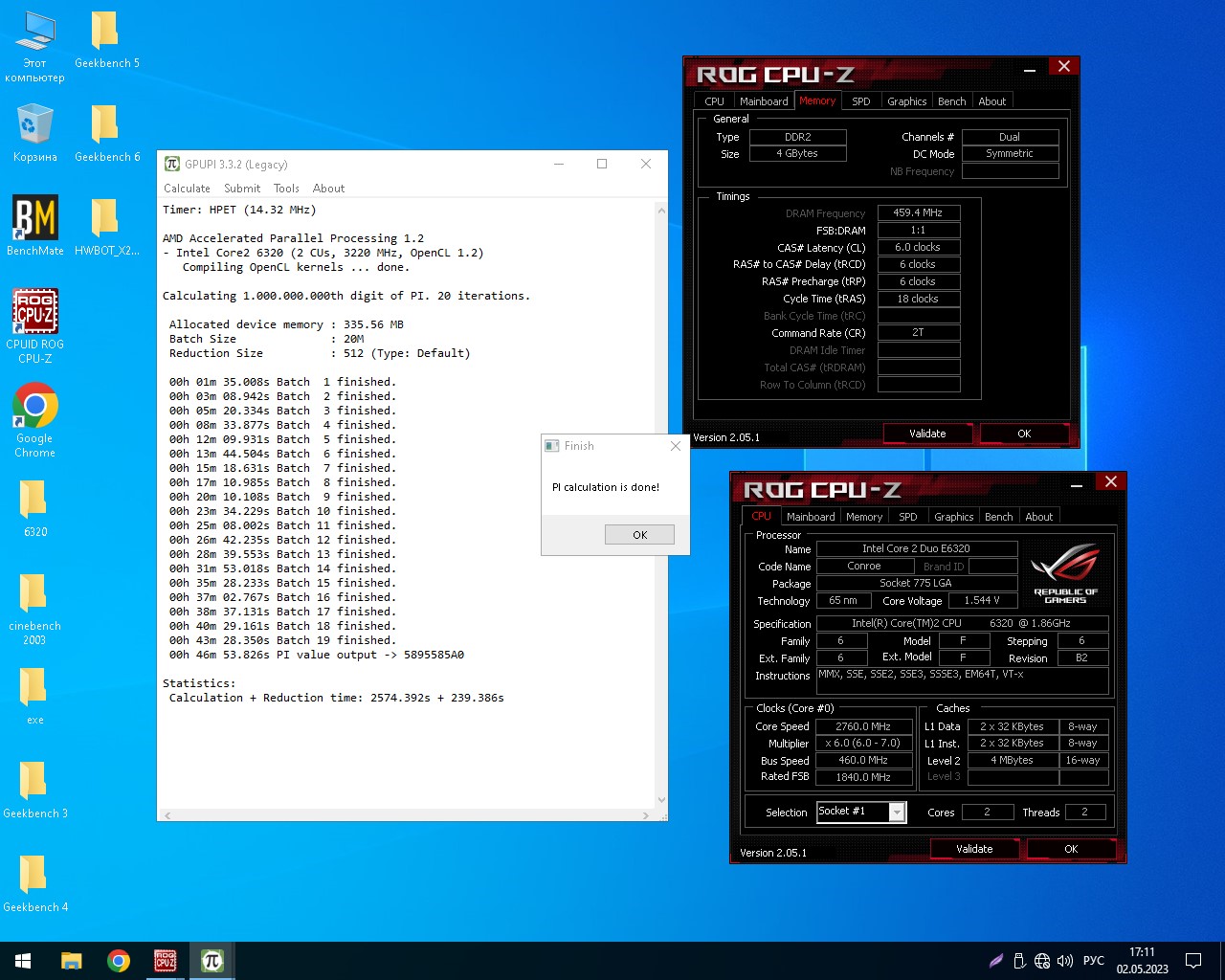The height and width of the screenshot is (980, 1225).
Task: Switch to ROG CPU-Z taskbar icon
Action: click(x=165, y=961)
